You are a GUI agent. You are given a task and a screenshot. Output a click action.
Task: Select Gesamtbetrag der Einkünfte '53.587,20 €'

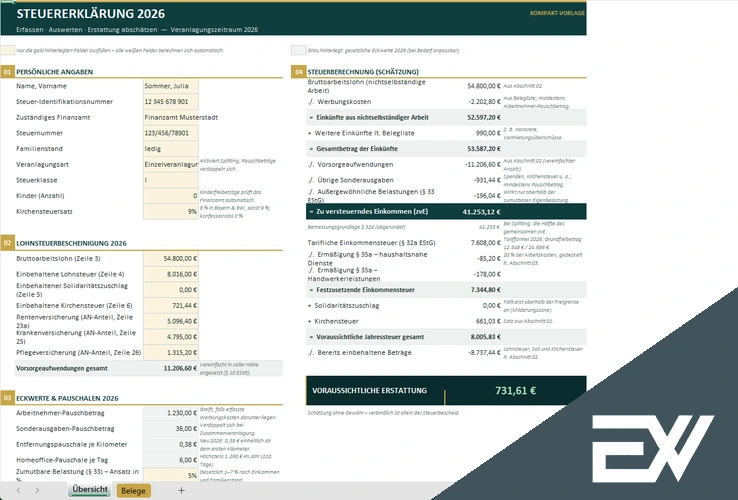(x=484, y=149)
